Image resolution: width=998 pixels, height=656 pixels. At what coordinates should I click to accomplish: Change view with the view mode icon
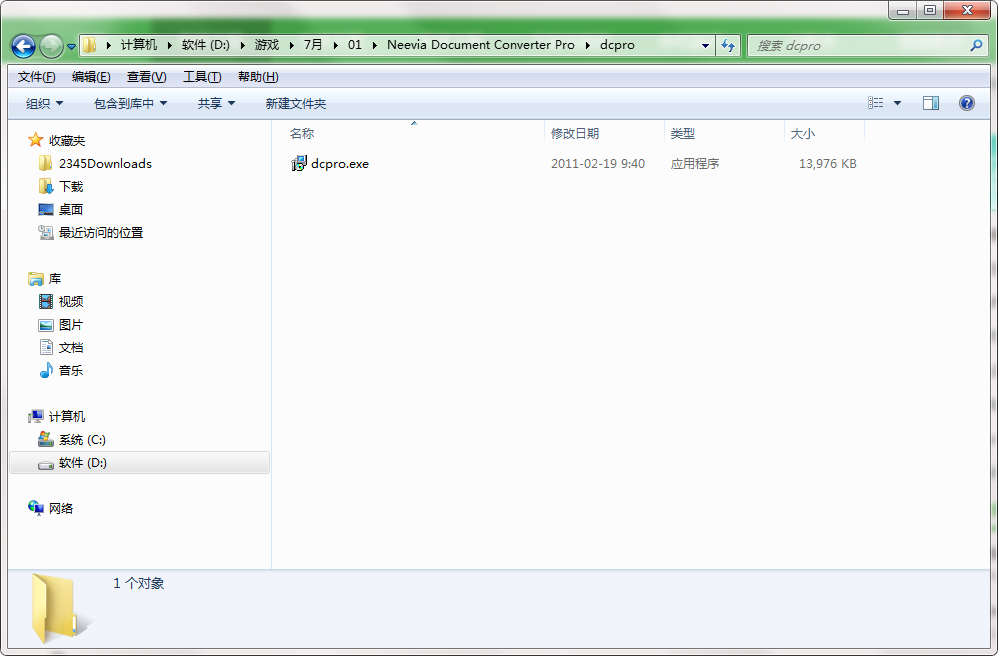[875, 102]
